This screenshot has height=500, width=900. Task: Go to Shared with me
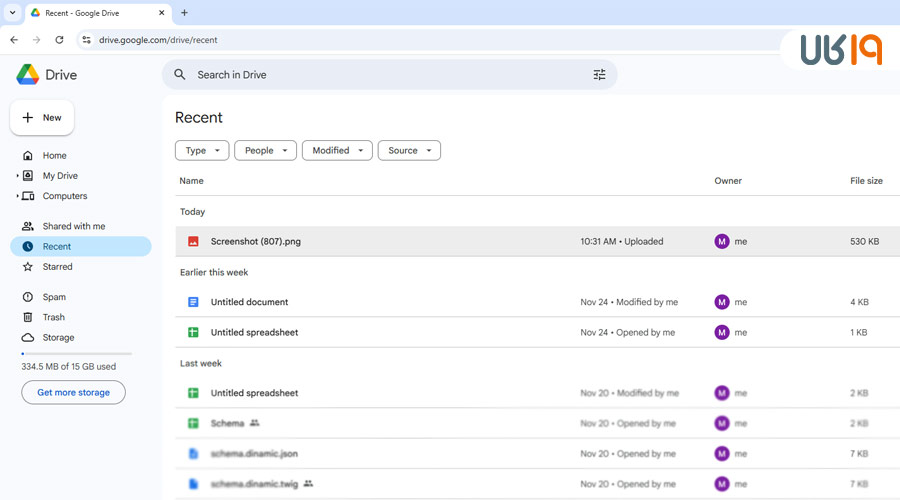73,226
